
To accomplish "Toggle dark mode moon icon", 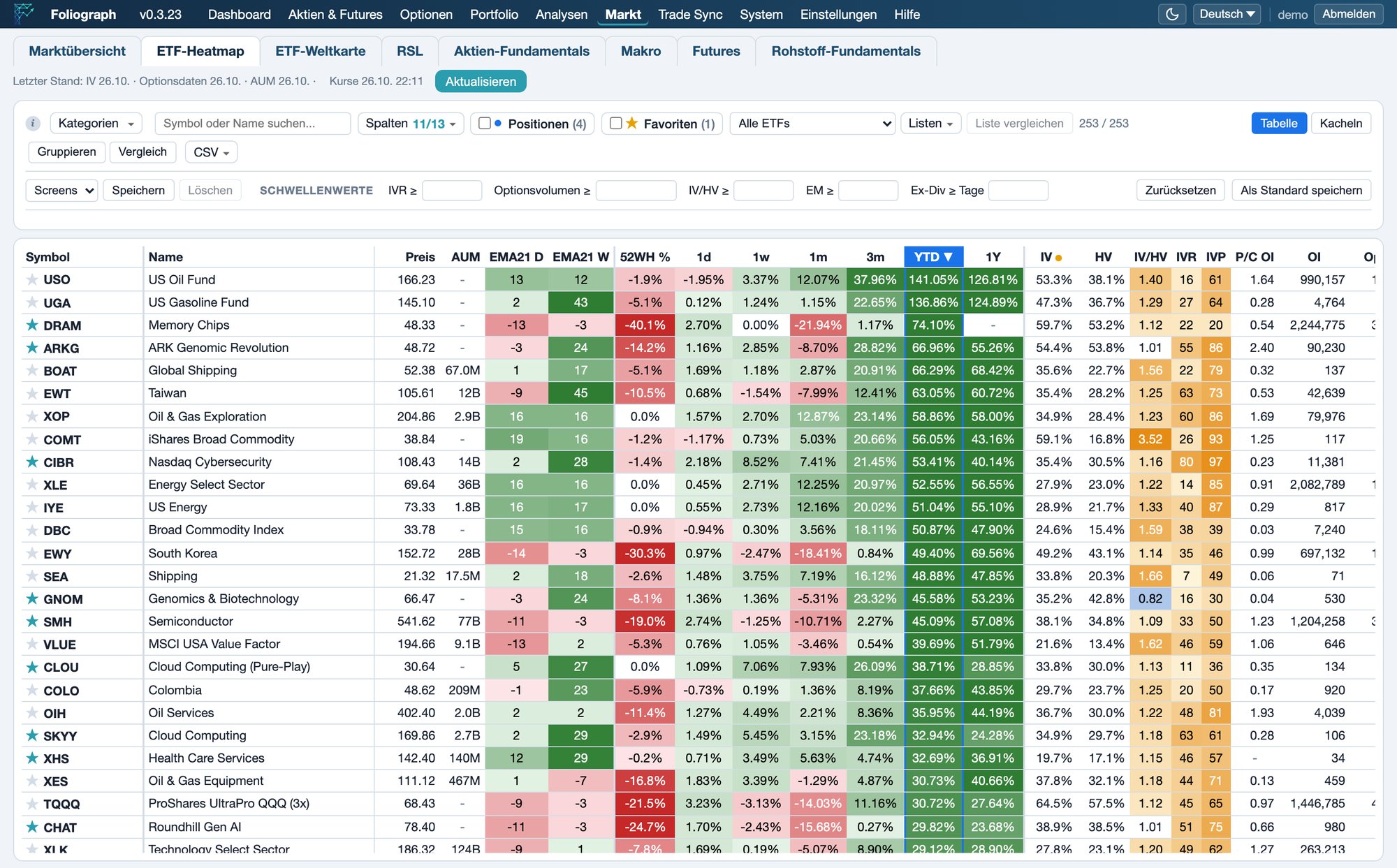I will [x=1172, y=14].
